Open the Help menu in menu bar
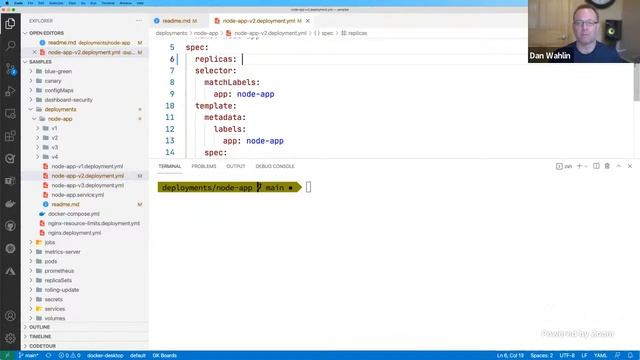 (x=140, y=3)
